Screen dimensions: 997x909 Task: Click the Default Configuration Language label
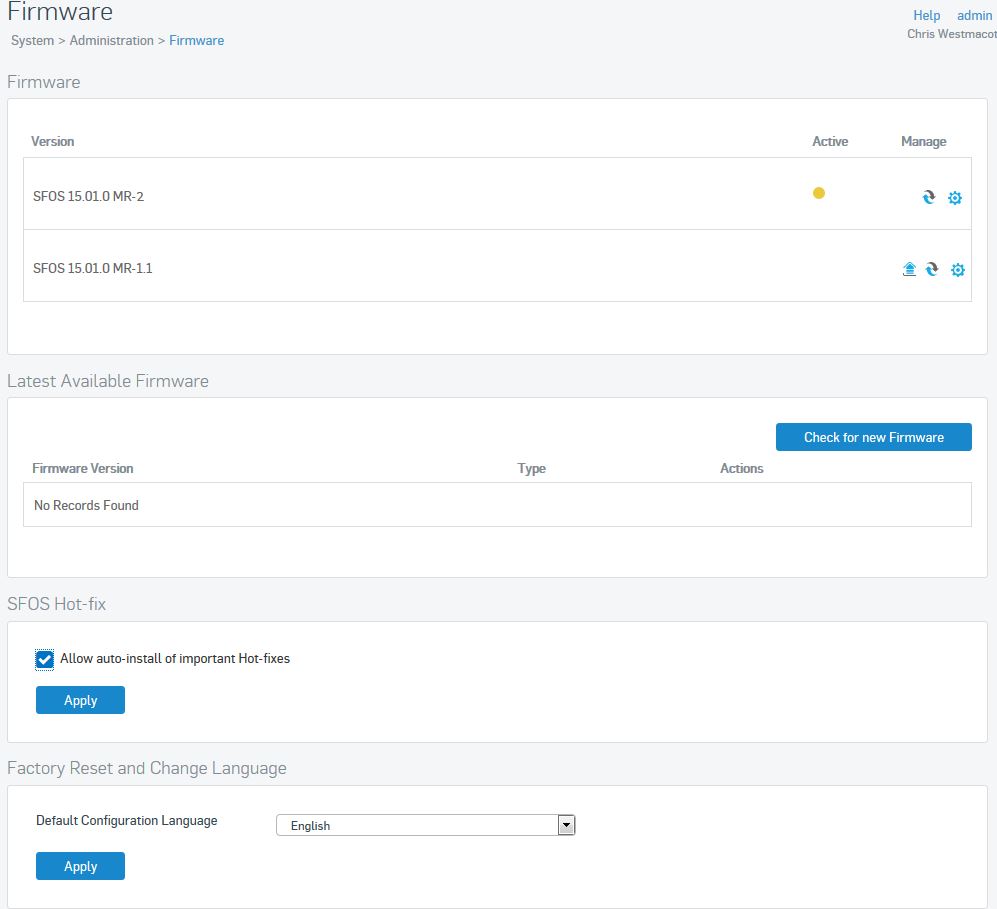127,821
